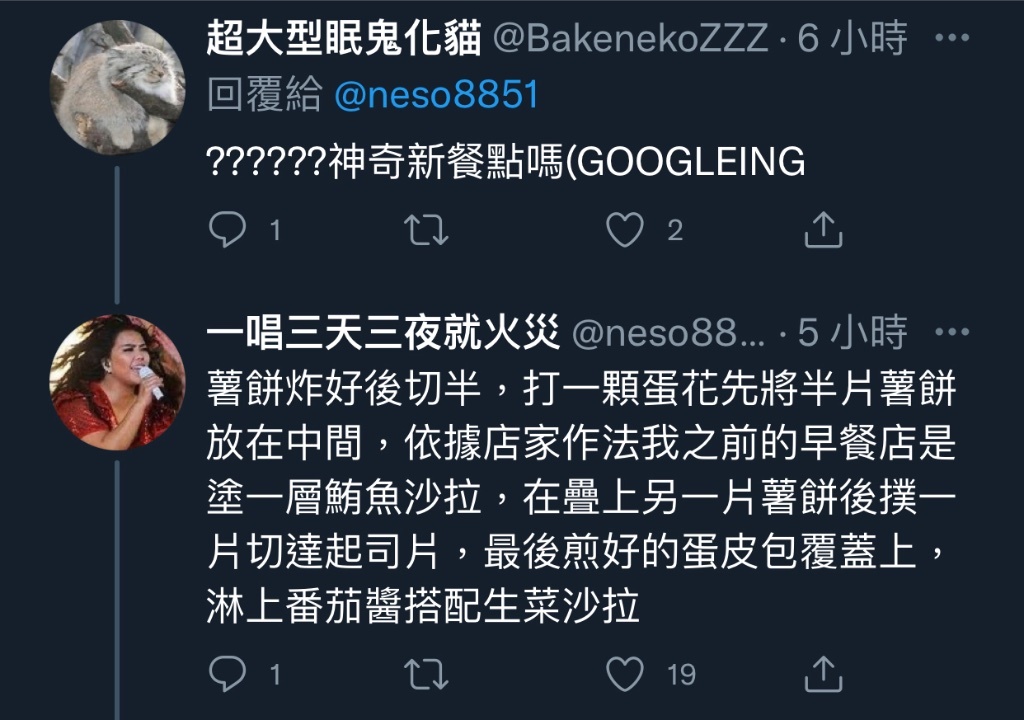The image size is (1024, 720).
Task: Share the hash brown recipe tweet
Action: coord(823,674)
